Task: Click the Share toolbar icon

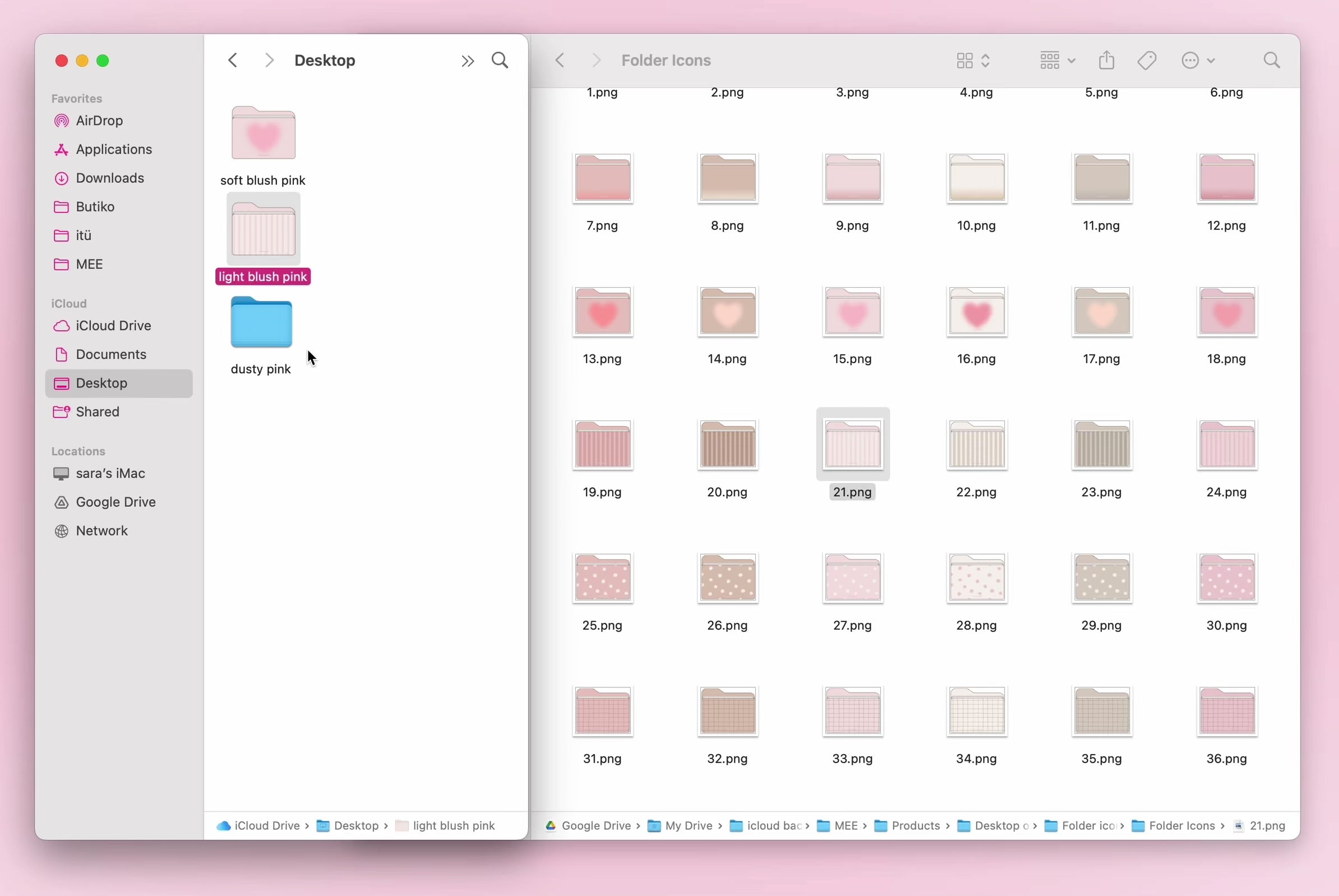Action: click(1106, 61)
